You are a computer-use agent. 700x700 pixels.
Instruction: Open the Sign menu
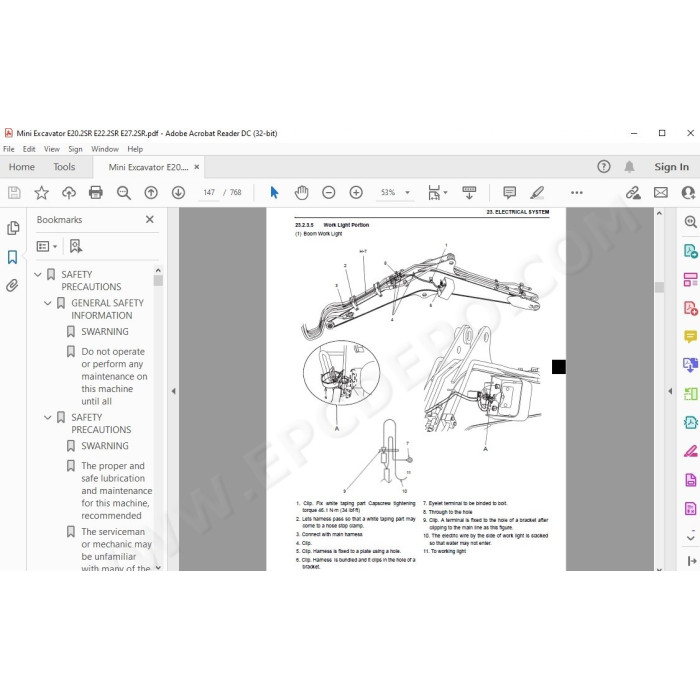tap(75, 149)
